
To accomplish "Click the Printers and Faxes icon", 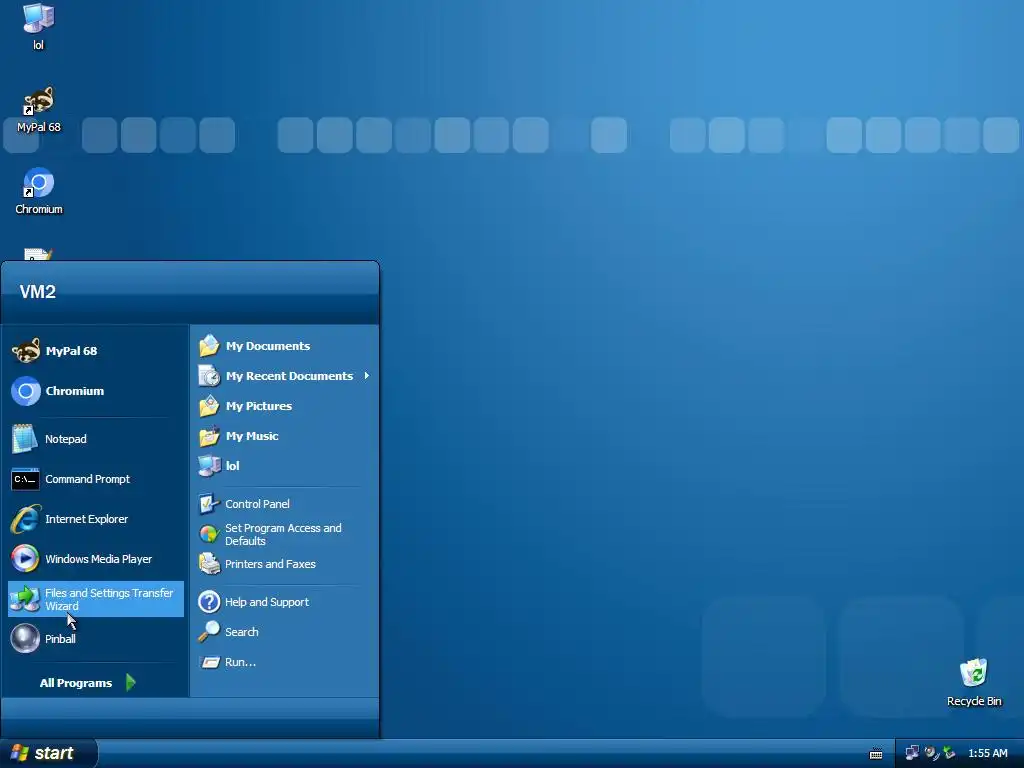I will [x=209, y=564].
